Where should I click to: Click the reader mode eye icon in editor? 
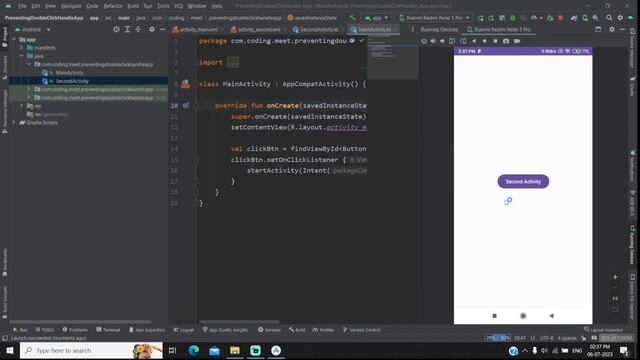click(352, 41)
